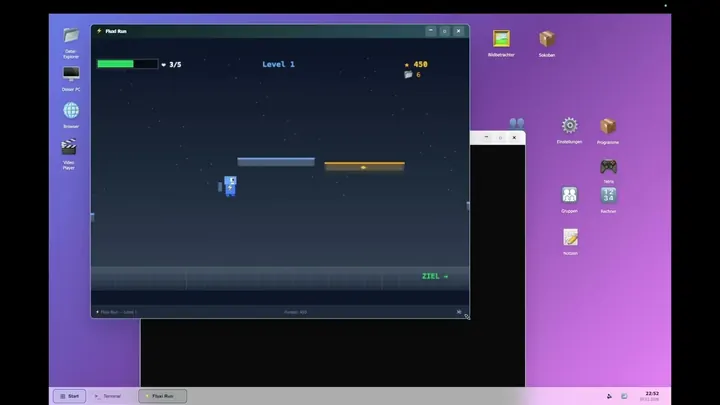The image size is (720, 405).
Task: Open the Programme box icon
Action: (608, 130)
